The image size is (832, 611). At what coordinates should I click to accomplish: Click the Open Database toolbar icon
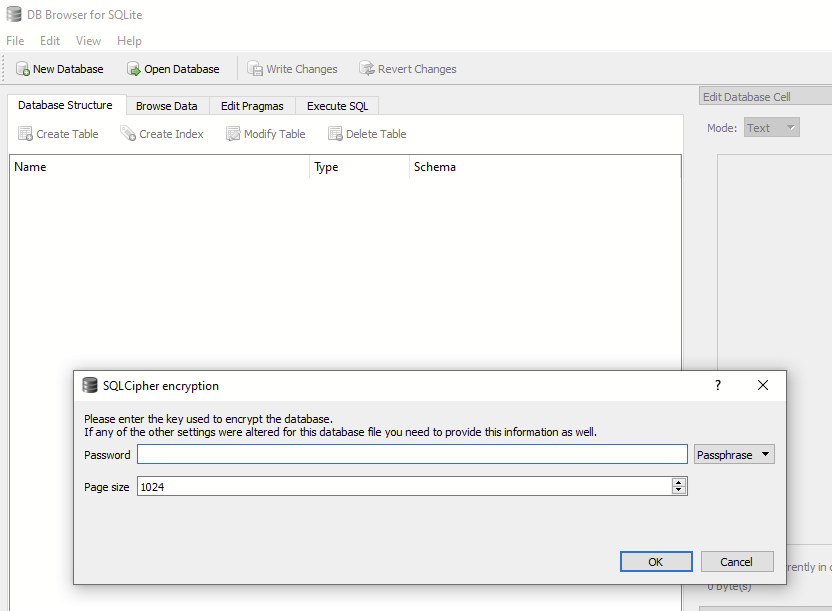coord(134,69)
